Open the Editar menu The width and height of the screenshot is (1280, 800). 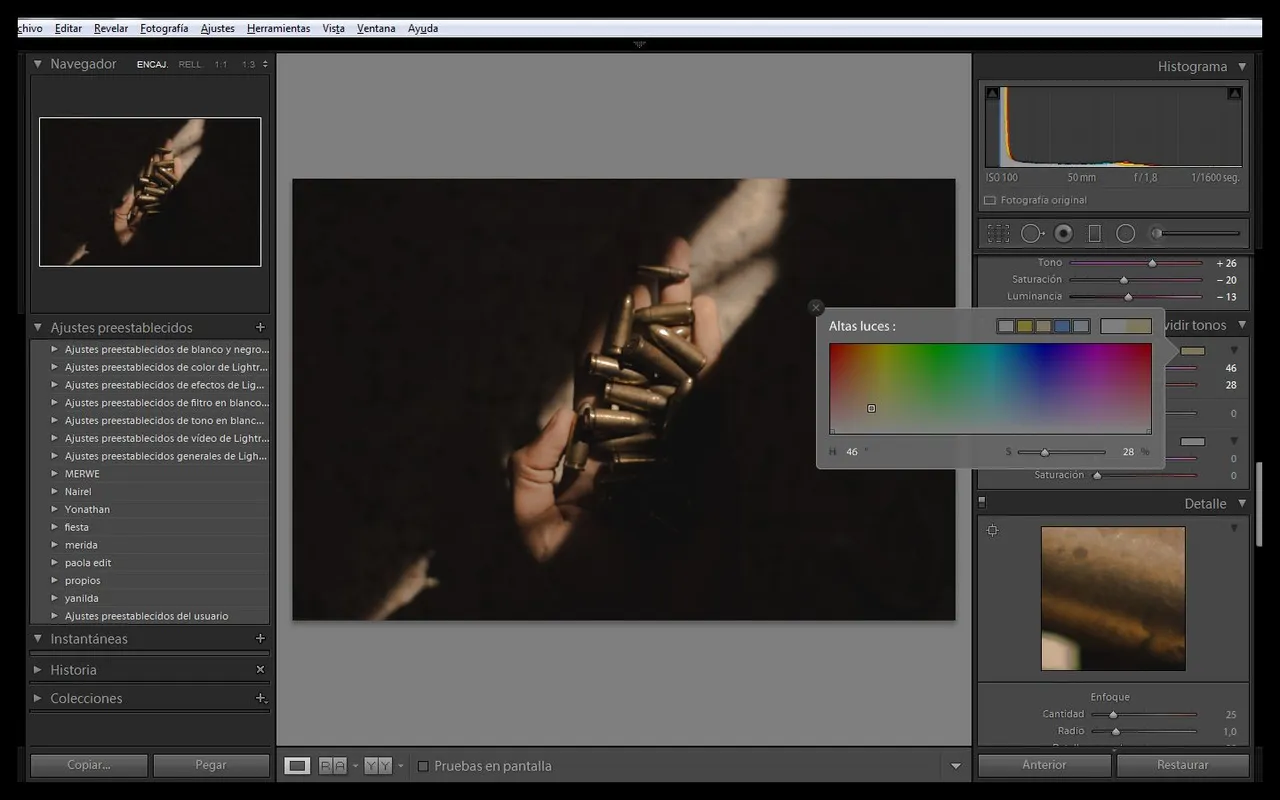click(x=68, y=28)
